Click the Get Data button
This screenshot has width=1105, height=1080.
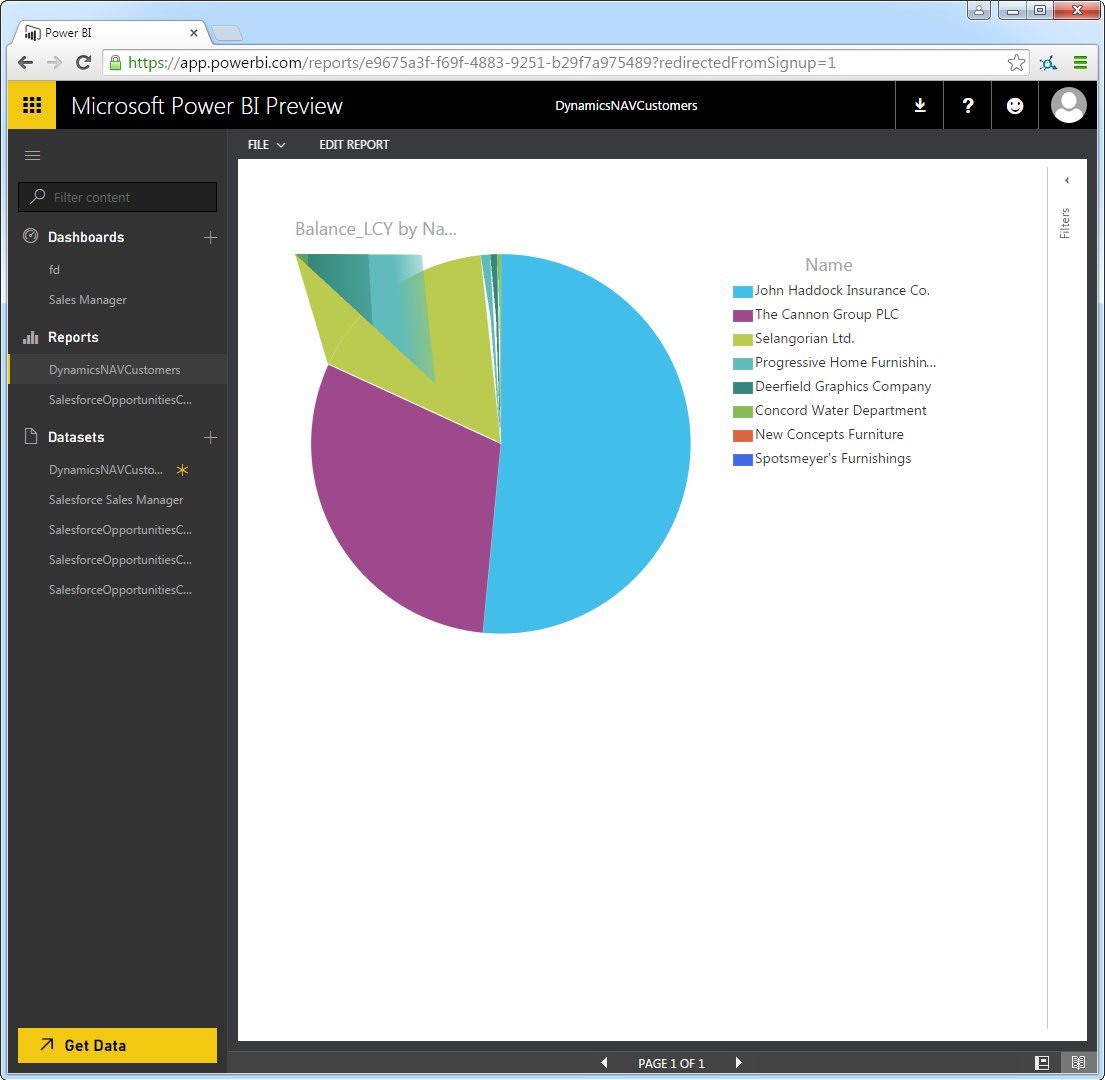coord(117,1045)
